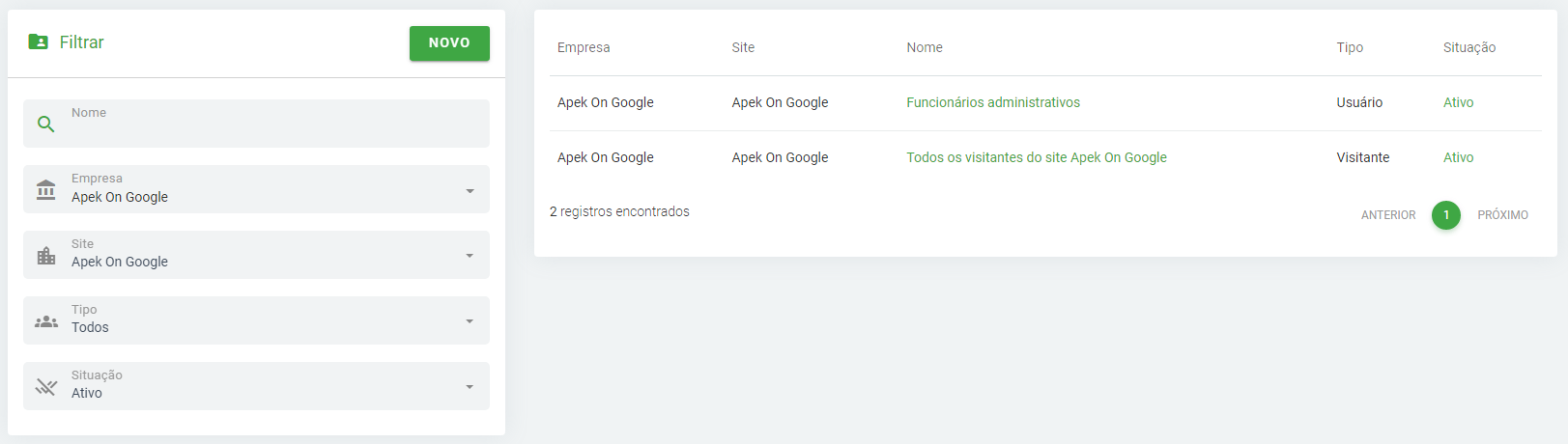The image size is (1568, 444).
Task: Click the Filtrar folder-person icon
Action: point(39,42)
